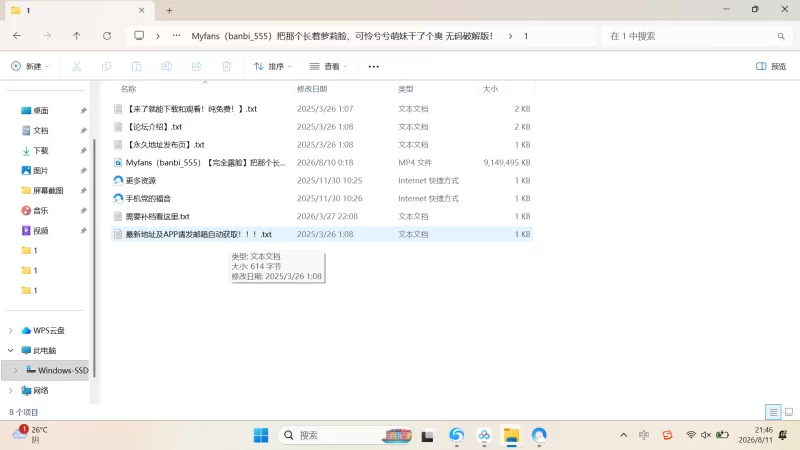This screenshot has width=800, height=450.
Task: Add a new Explorer tab
Action: 169,10
